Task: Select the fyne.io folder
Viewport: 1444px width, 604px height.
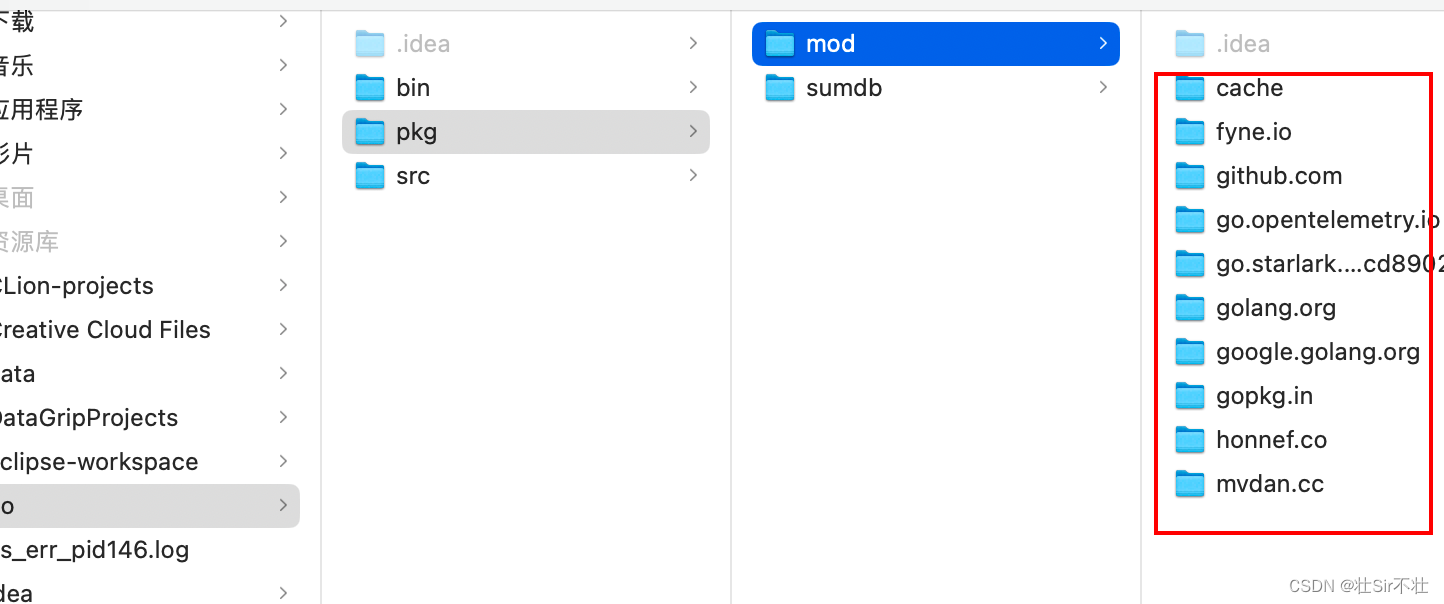Action: [1253, 131]
